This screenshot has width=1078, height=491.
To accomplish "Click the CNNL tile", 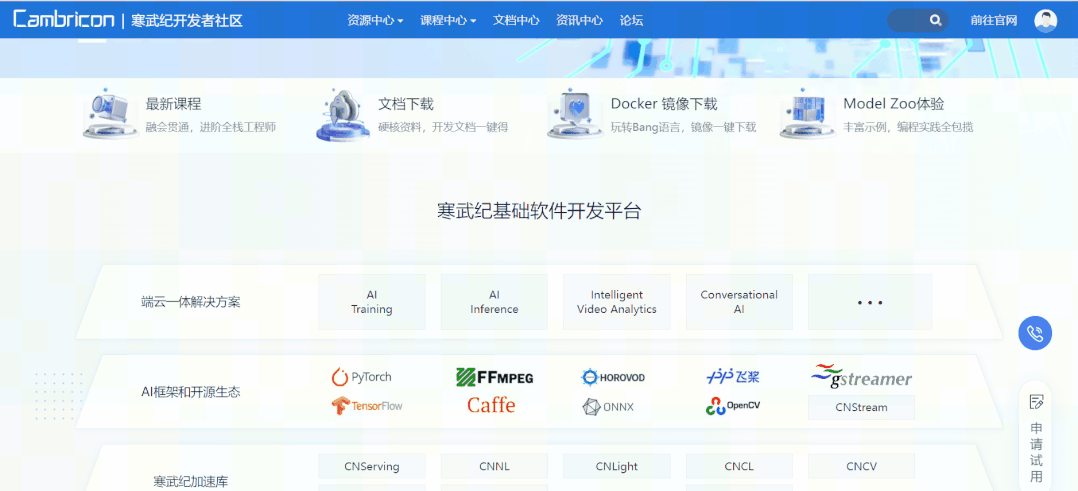I will [x=494, y=466].
